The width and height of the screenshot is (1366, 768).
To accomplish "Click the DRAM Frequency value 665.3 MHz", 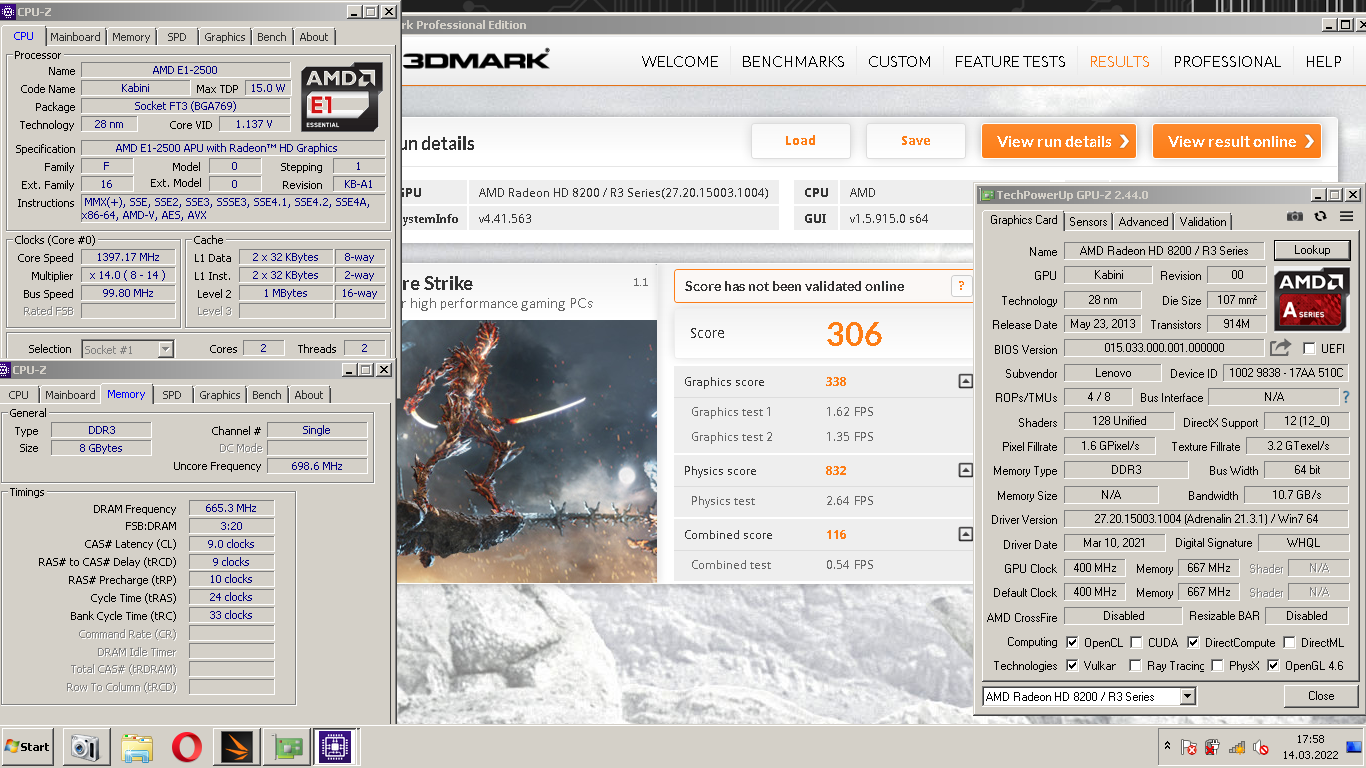I will [231, 509].
